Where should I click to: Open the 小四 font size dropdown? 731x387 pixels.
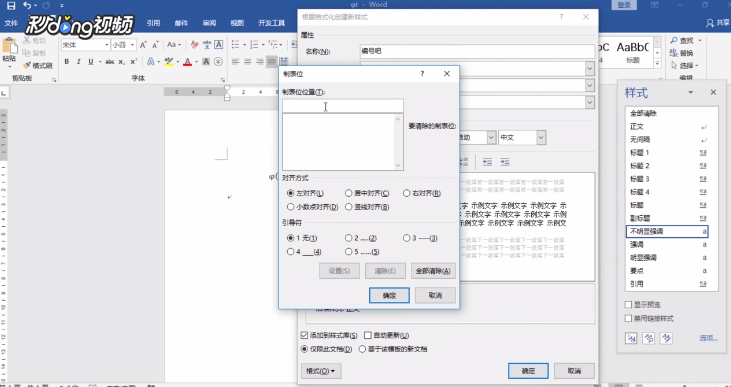tap(132, 45)
